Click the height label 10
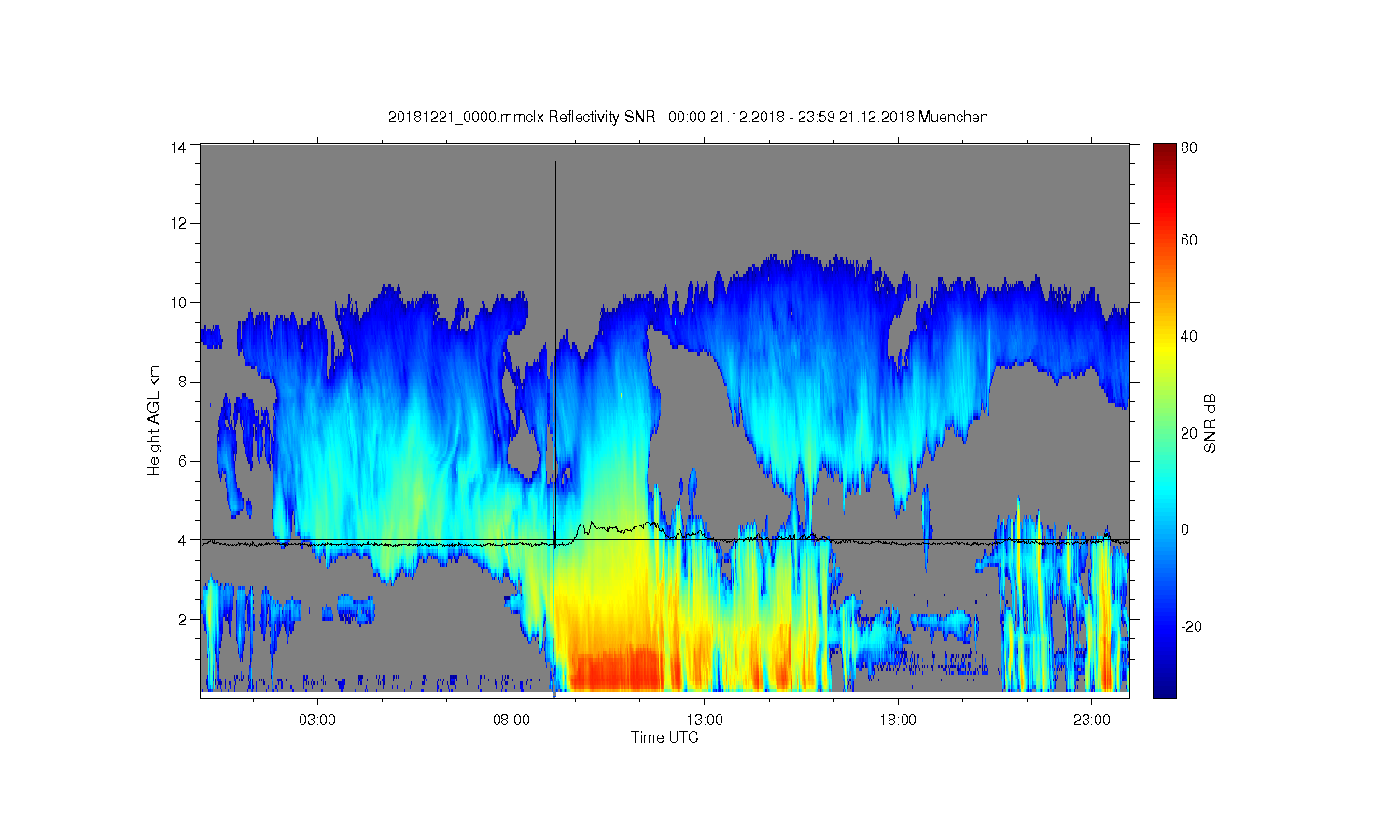1400x840 pixels. coord(179,302)
